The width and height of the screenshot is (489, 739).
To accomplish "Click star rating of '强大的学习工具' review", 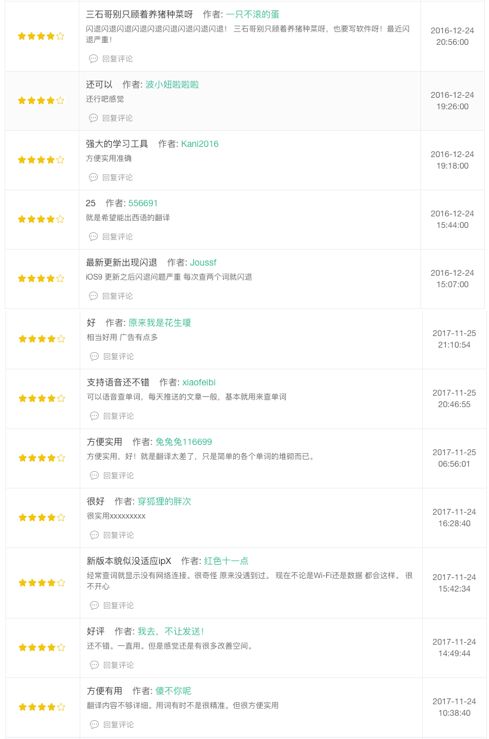I will pos(41,160).
